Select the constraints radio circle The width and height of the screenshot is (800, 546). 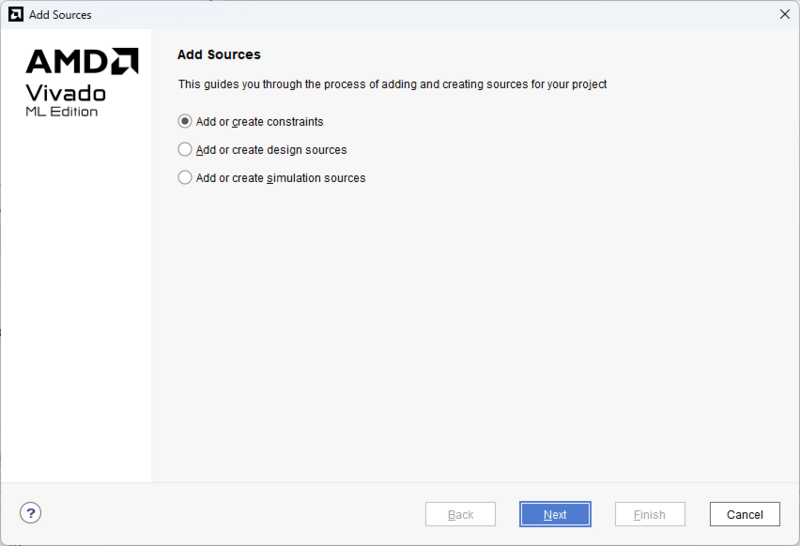(185, 121)
